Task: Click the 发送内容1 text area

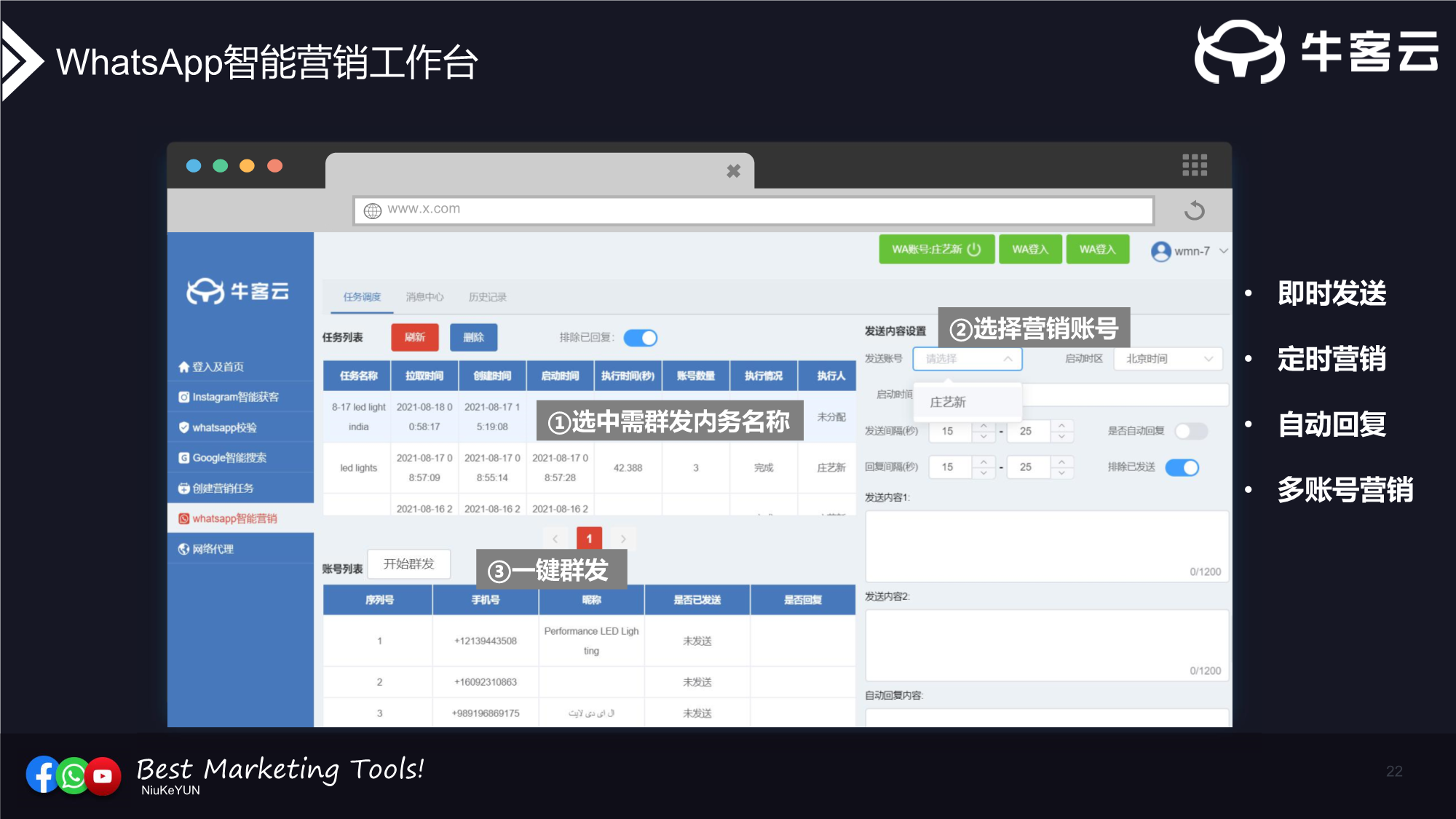Action: [1047, 546]
